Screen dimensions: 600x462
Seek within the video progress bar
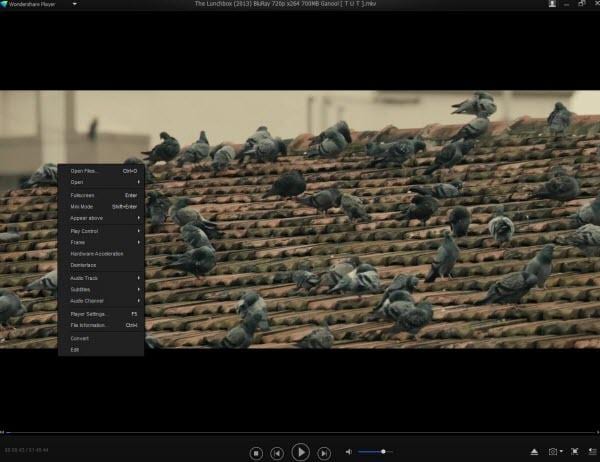(300, 433)
